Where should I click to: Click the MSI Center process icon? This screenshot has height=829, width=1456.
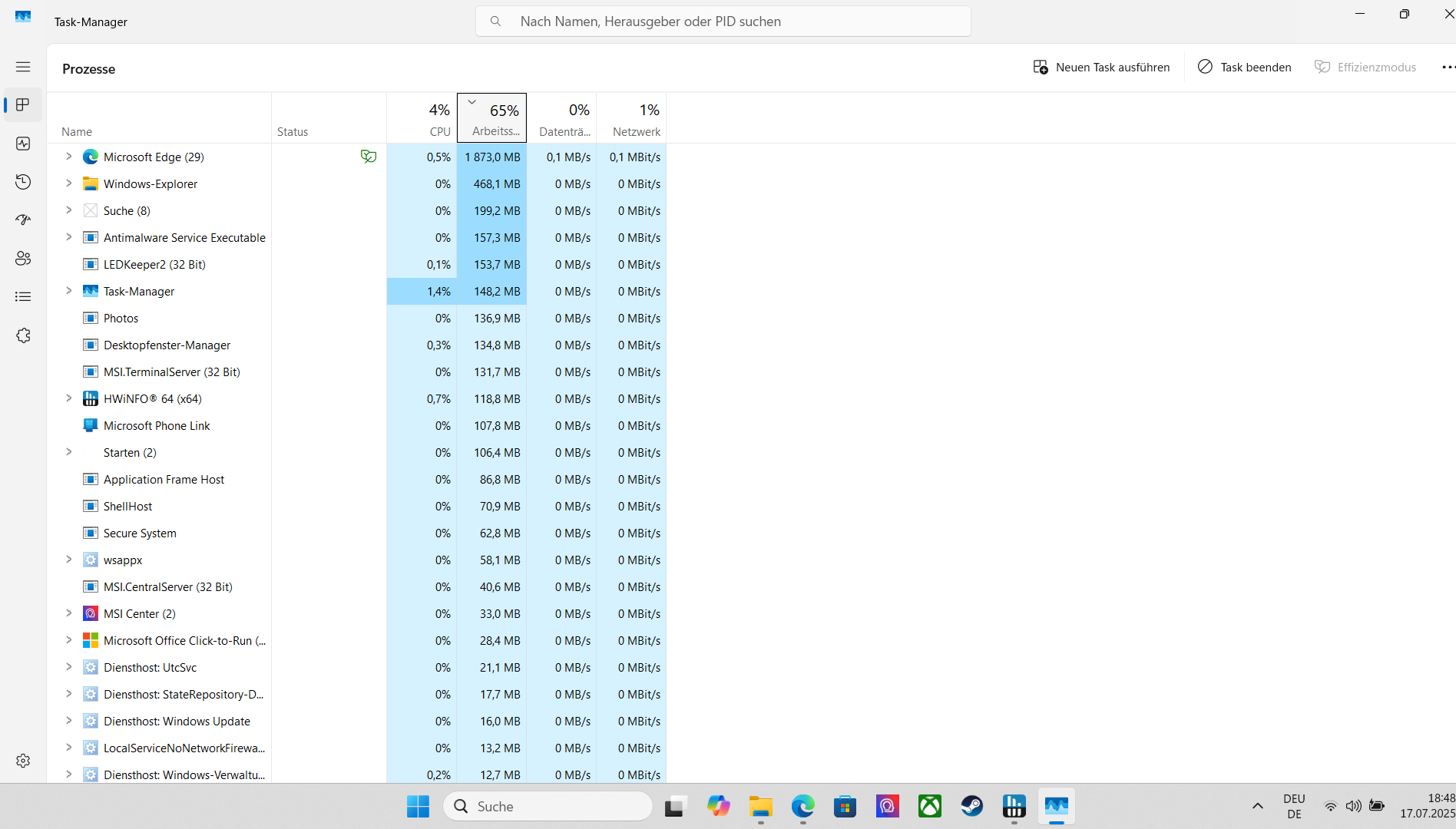(91, 613)
